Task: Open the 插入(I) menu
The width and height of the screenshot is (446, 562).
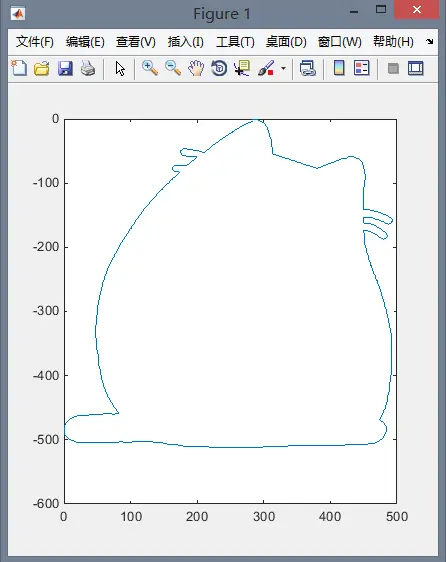Action: [x=185, y=42]
